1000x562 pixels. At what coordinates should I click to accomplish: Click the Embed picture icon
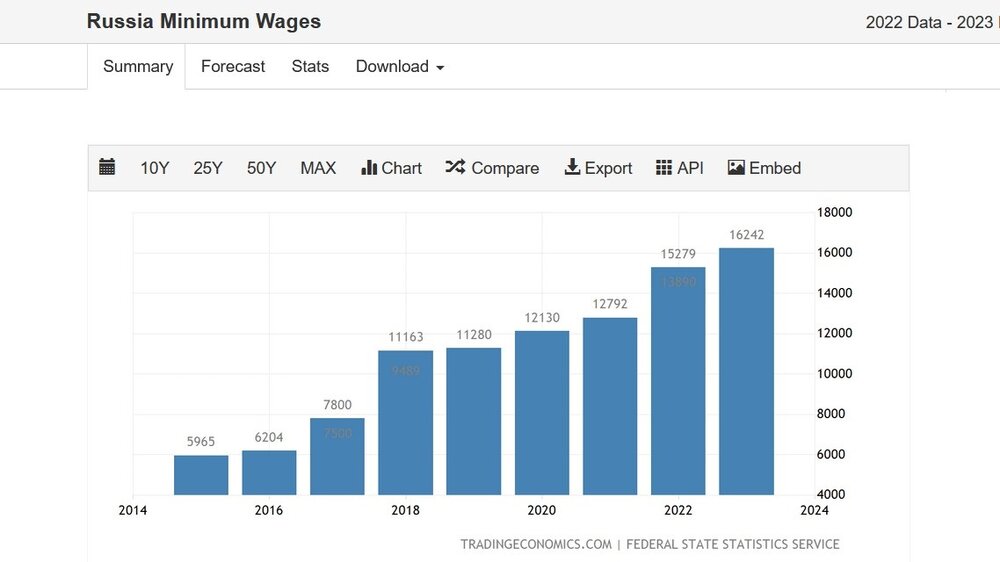click(736, 168)
